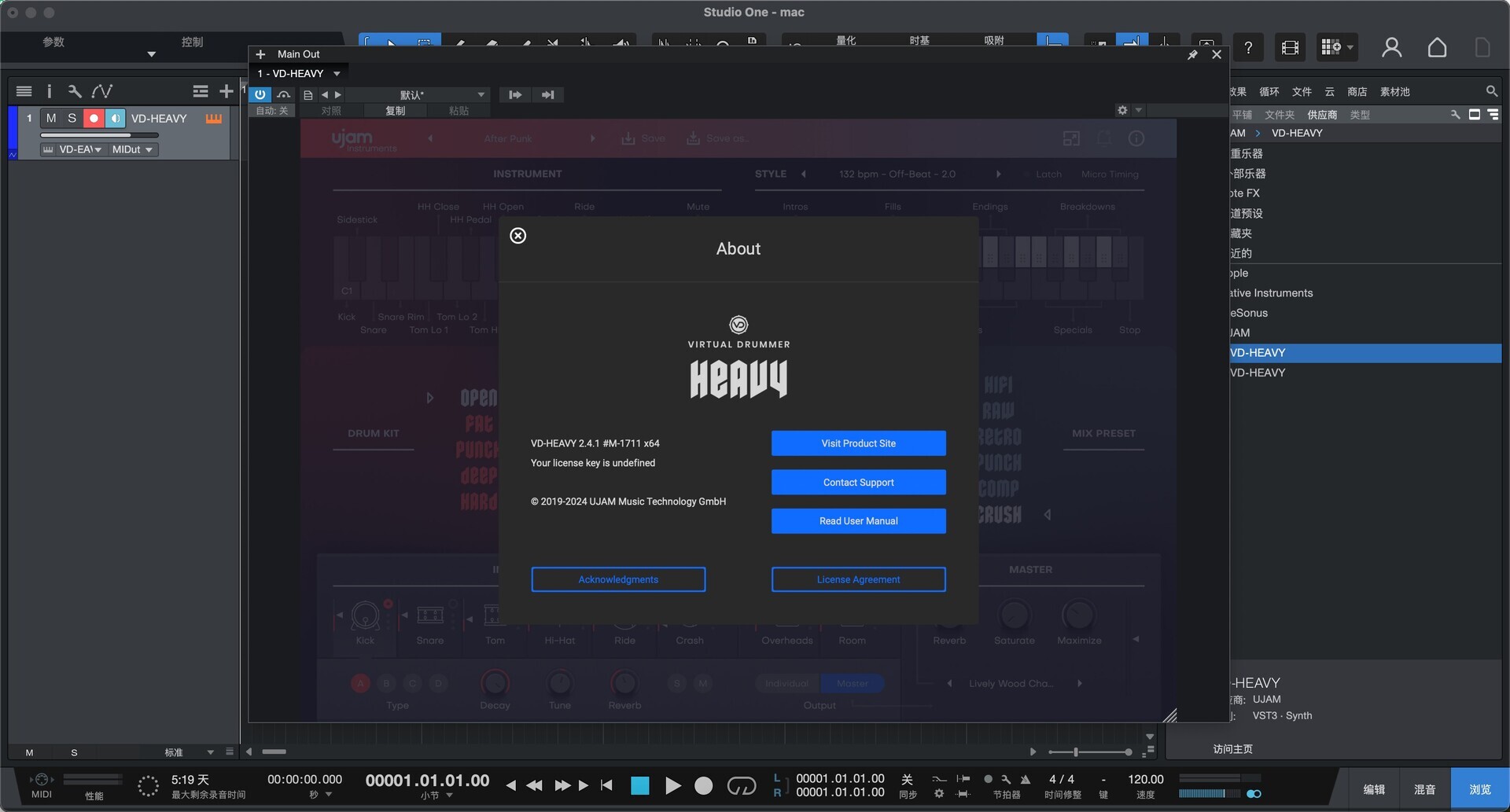Open track list hamburger icon

[24, 91]
